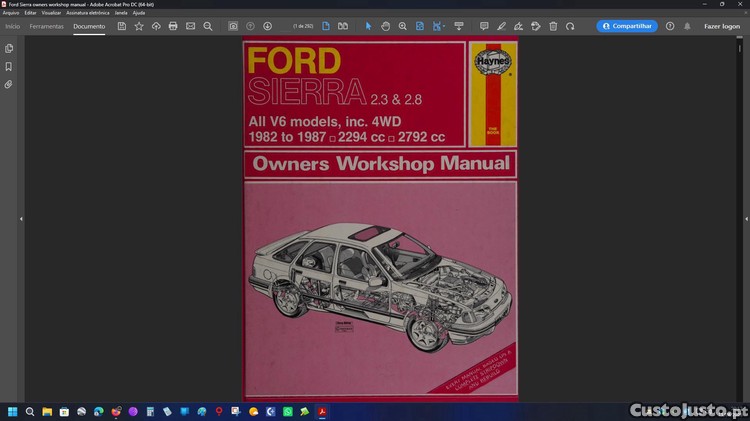Click the Compartilhar share button
The height and width of the screenshot is (421, 750).
(627, 26)
